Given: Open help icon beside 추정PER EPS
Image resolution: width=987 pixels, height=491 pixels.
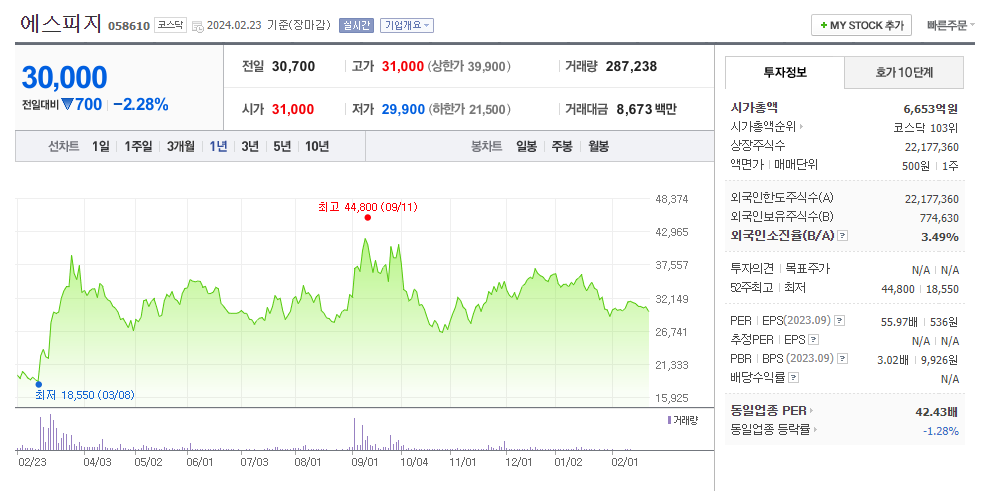Looking at the screenshot, I should coord(814,340).
